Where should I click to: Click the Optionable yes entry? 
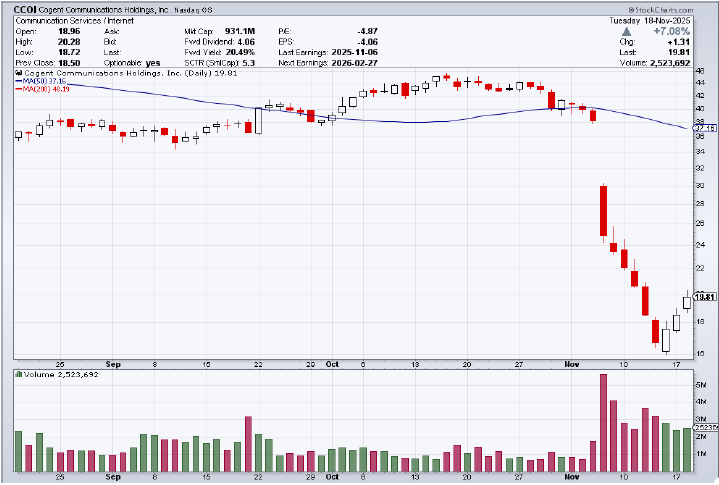[x=132, y=63]
